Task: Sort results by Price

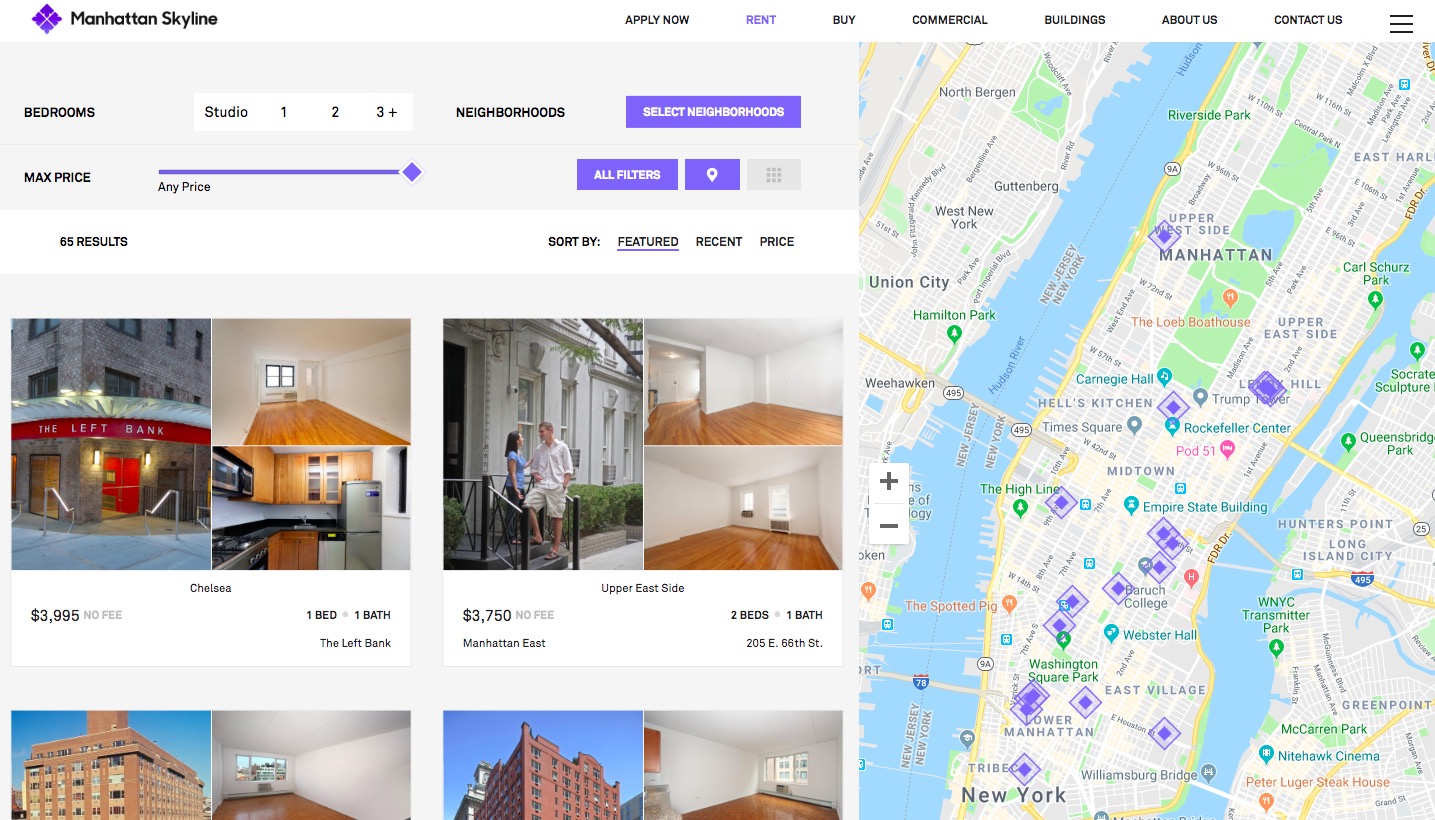Action: click(x=777, y=242)
